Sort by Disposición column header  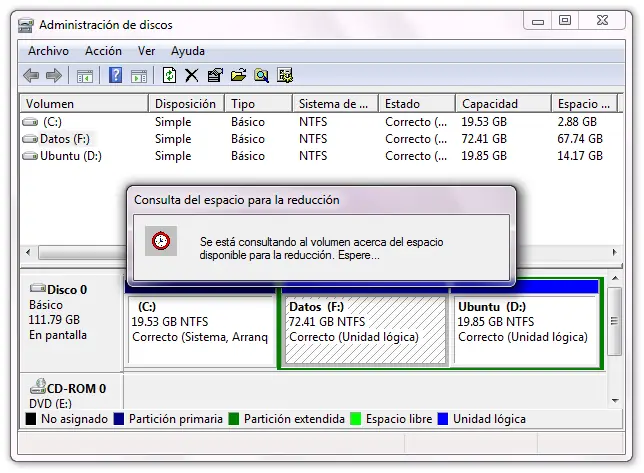coord(186,103)
